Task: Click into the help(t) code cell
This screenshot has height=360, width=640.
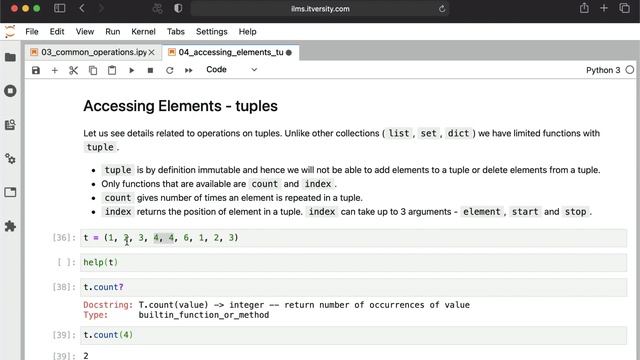Action: point(353,262)
